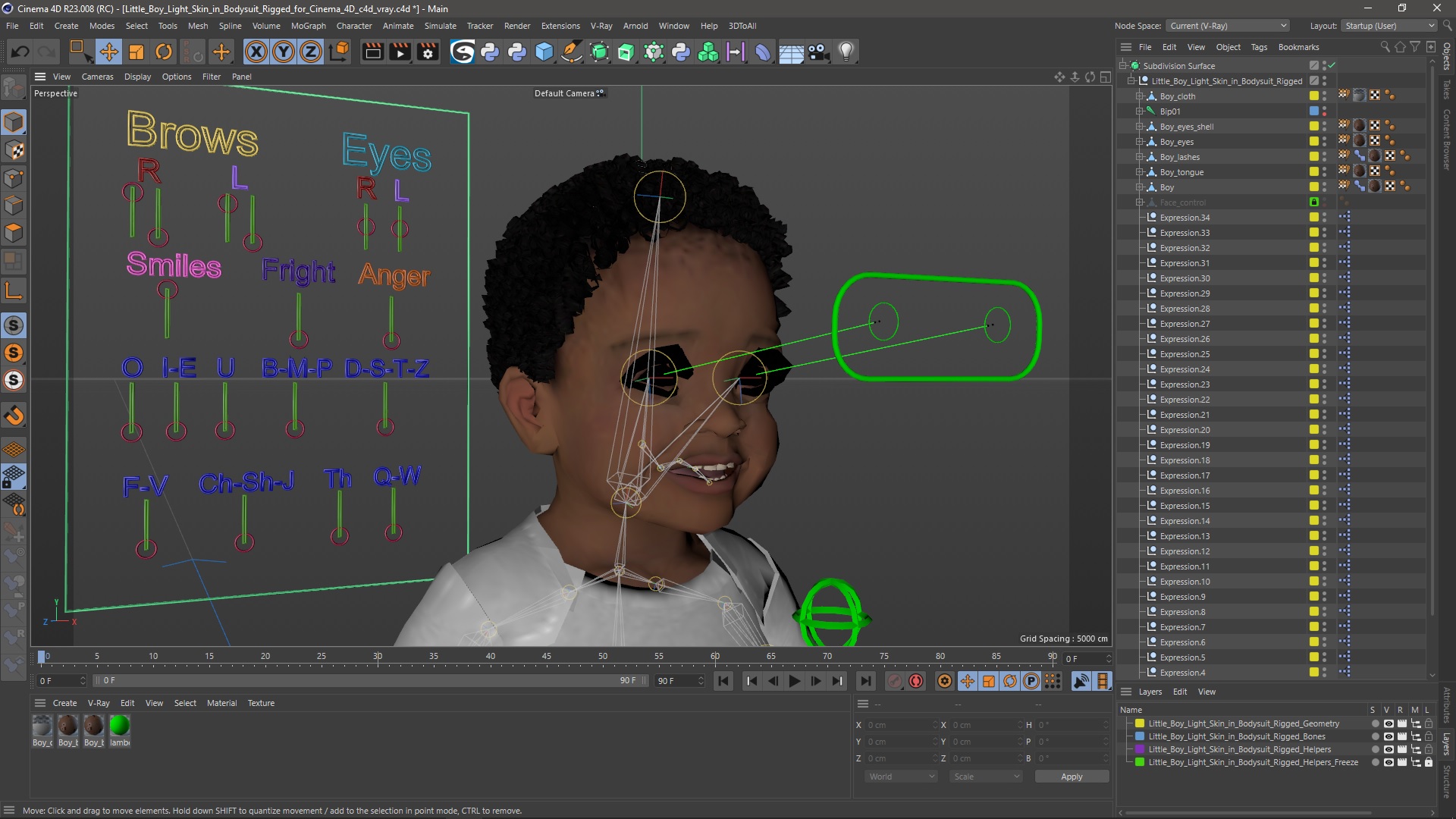Viewport: 1456px width, 819px height.
Task: Open the MoGraph menu
Action: point(308,26)
